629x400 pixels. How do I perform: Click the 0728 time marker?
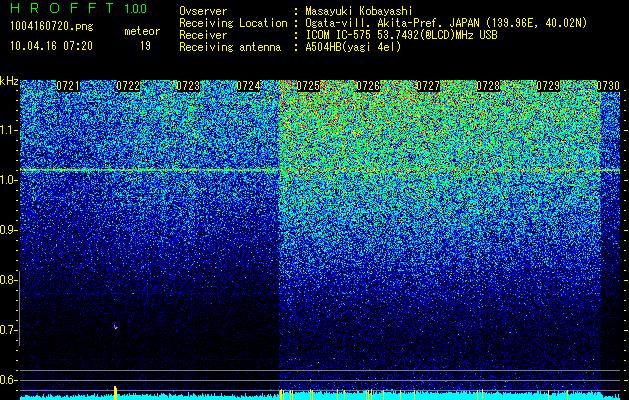tap(488, 86)
